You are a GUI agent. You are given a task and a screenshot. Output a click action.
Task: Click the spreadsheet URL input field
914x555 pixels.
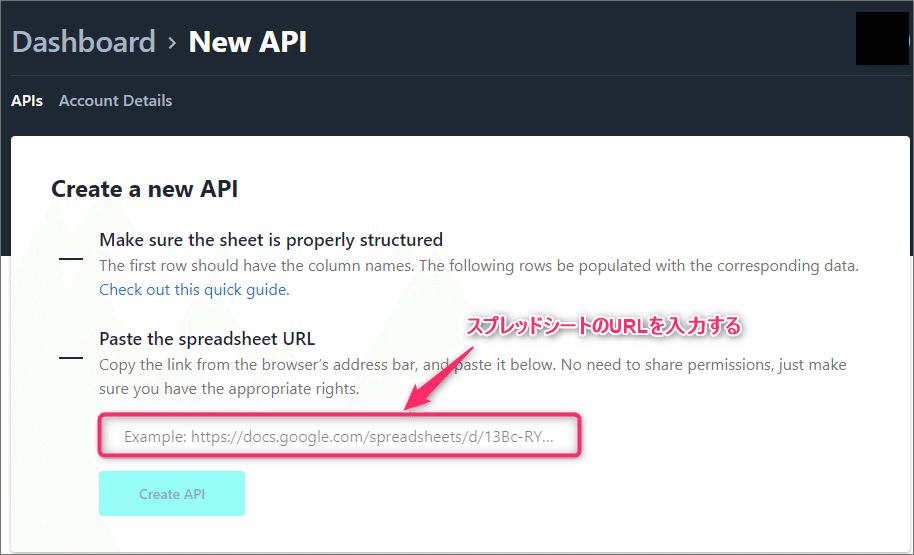pos(340,436)
